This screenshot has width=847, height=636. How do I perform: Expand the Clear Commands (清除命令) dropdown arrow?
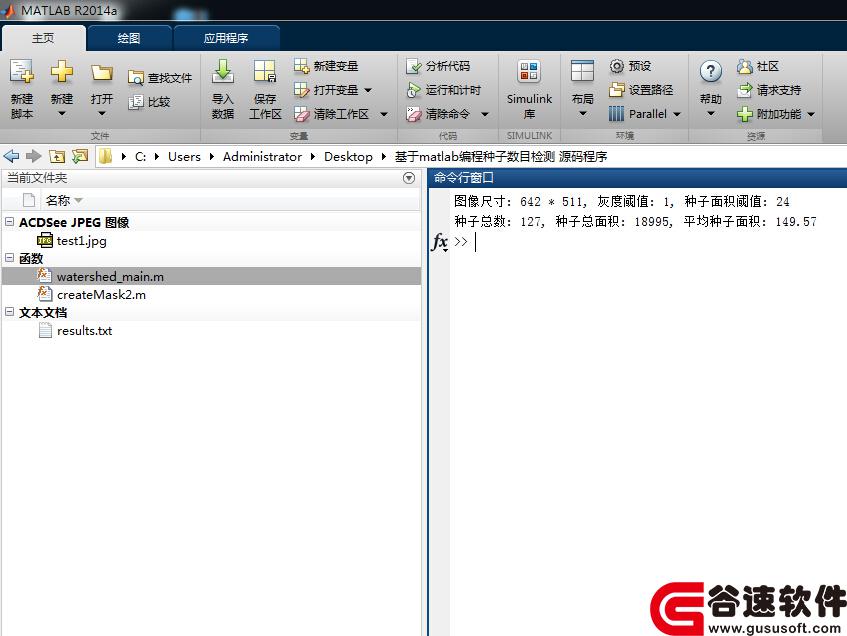pyautogui.click(x=485, y=114)
